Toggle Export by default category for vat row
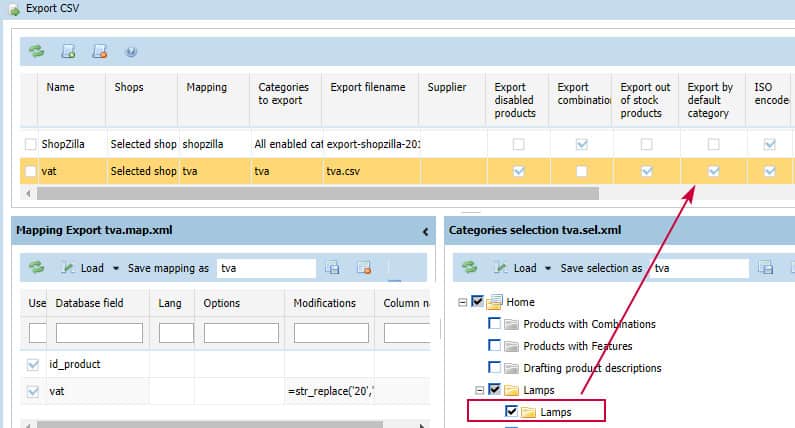Image resolution: width=795 pixels, height=428 pixels. tap(713, 171)
